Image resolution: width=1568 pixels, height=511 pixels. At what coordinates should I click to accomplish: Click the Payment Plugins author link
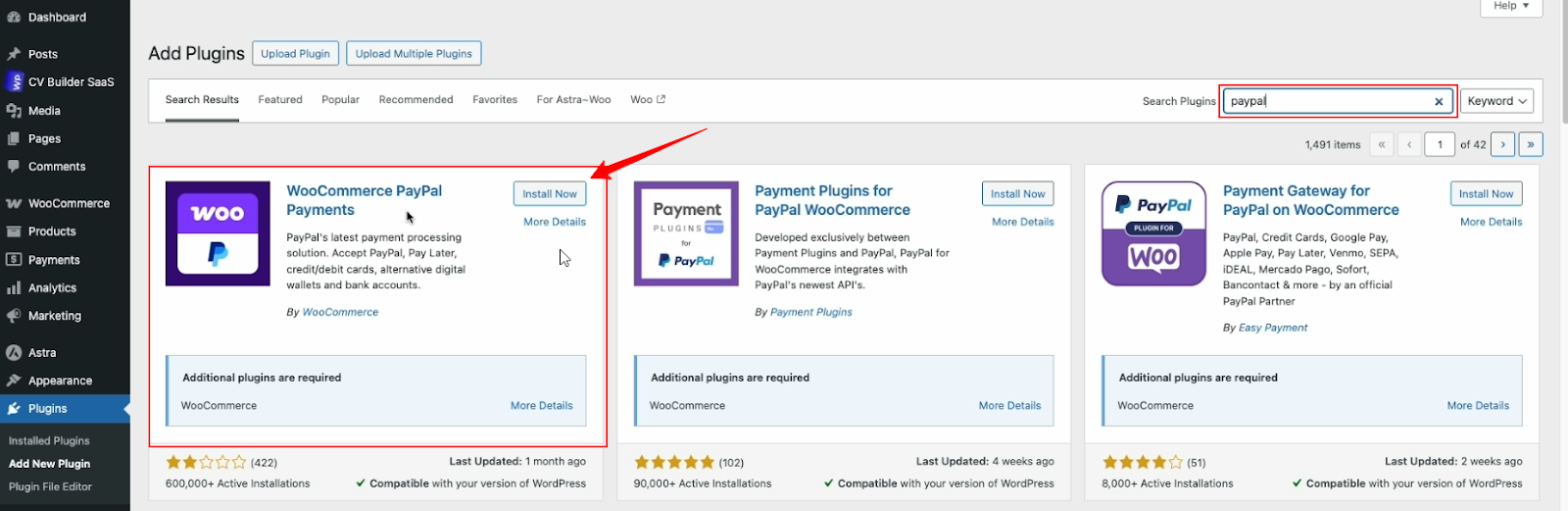811,312
